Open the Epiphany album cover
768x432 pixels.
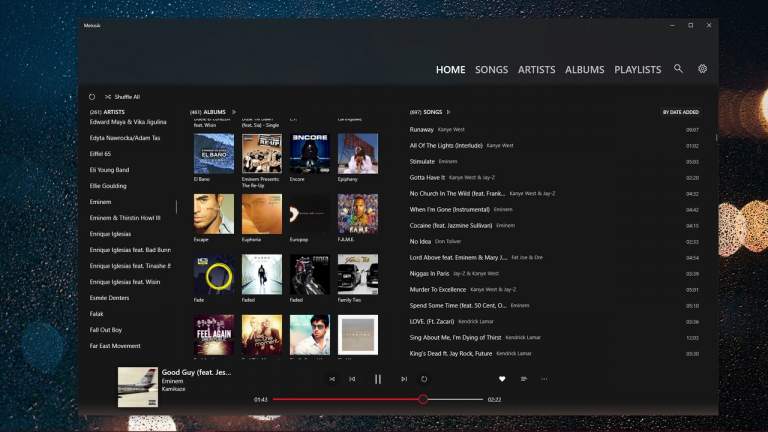(x=358, y=153)
